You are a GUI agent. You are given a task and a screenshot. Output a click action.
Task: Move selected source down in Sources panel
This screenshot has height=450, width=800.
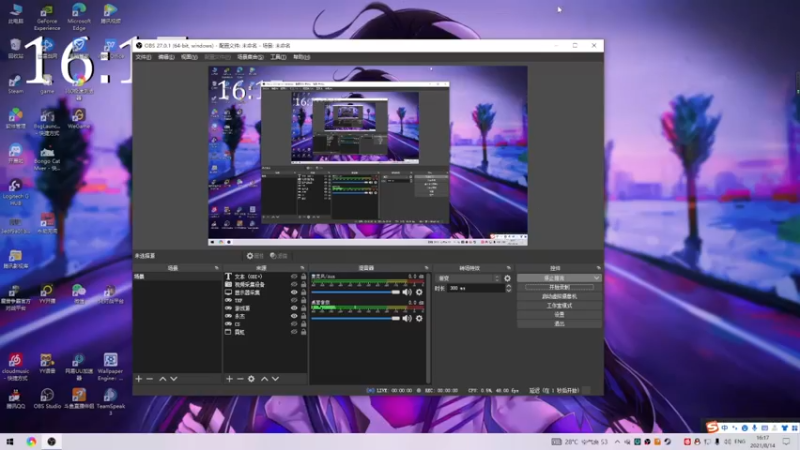(276, 379)
